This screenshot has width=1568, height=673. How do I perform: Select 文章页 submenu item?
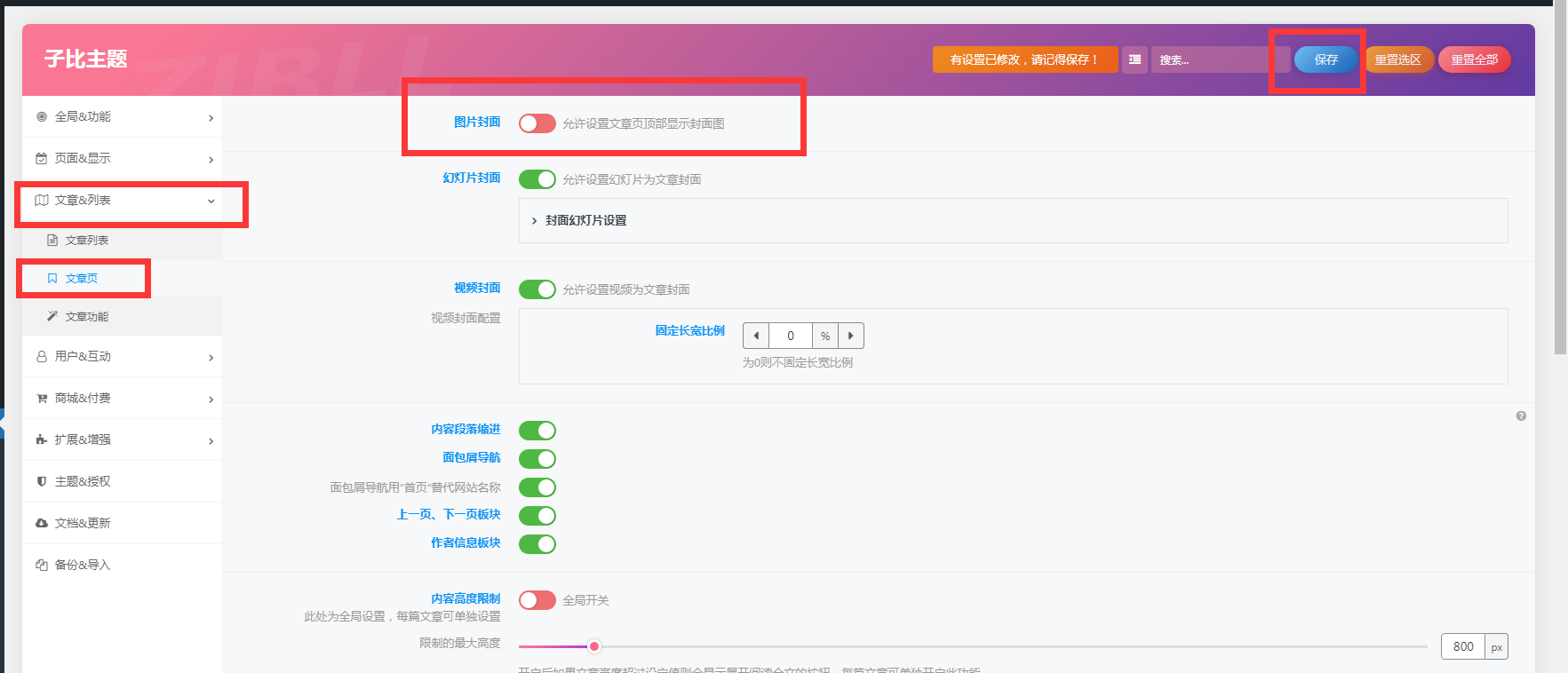122,278
